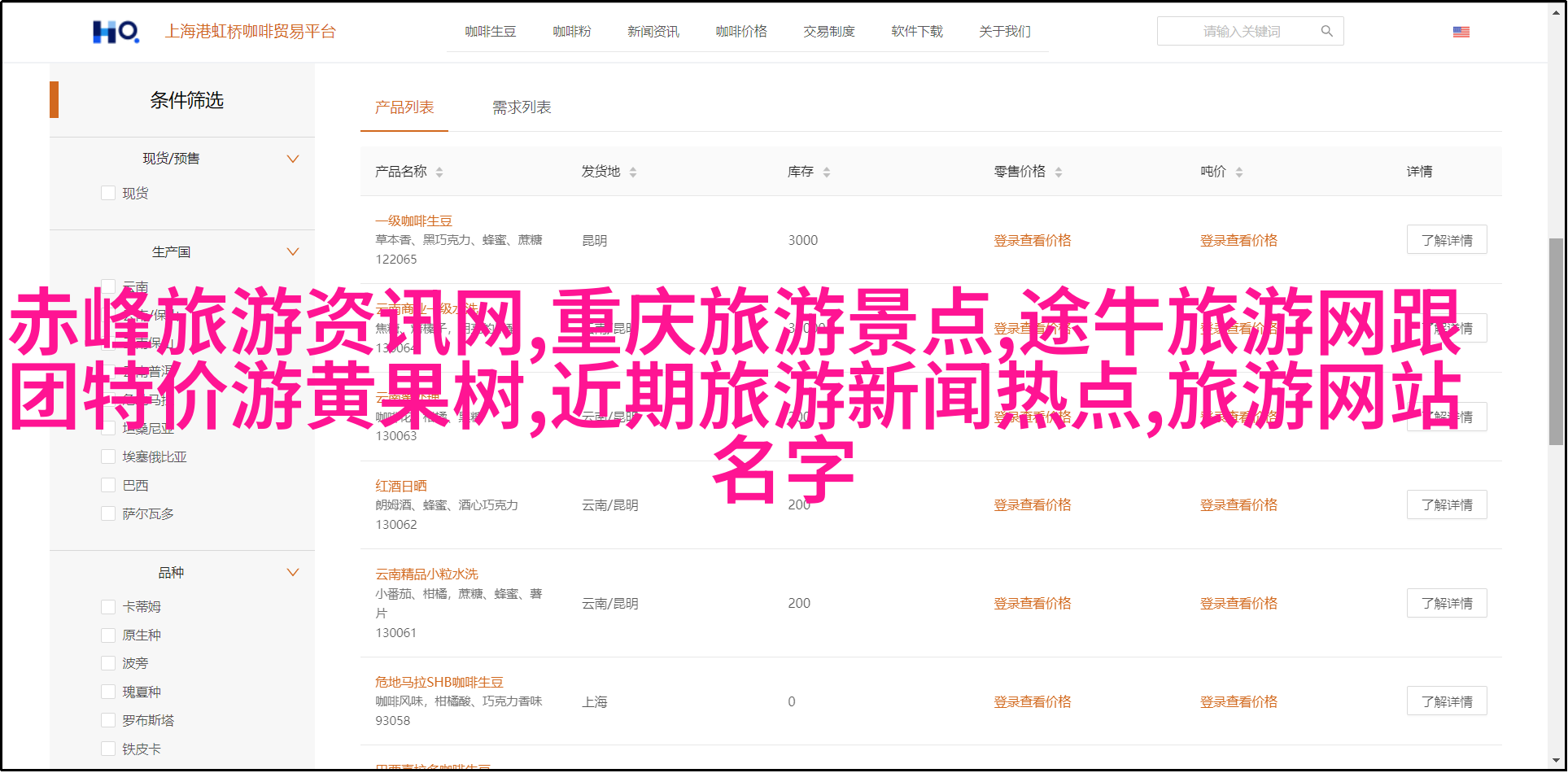1568x773 pixels.
Task: Click the page vertical scrollbar thumb
Action: [x=1556, y=342]
